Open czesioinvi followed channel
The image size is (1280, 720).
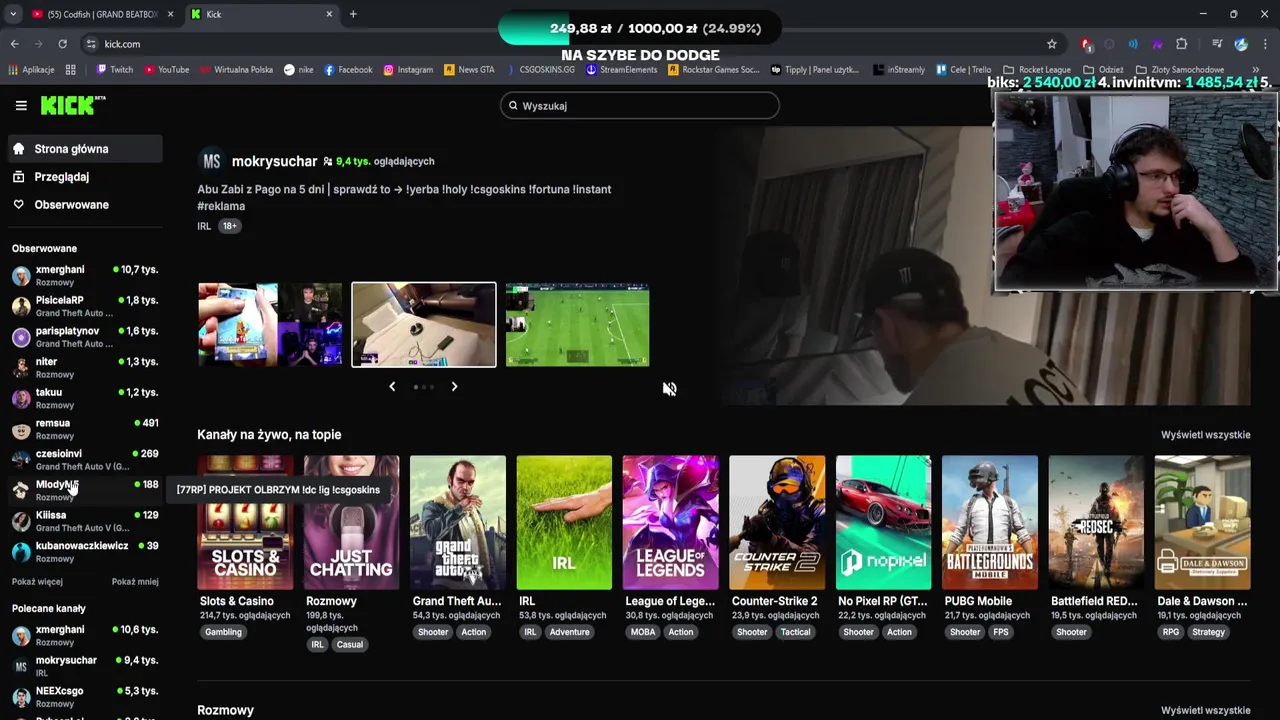[x=85, y=460]
